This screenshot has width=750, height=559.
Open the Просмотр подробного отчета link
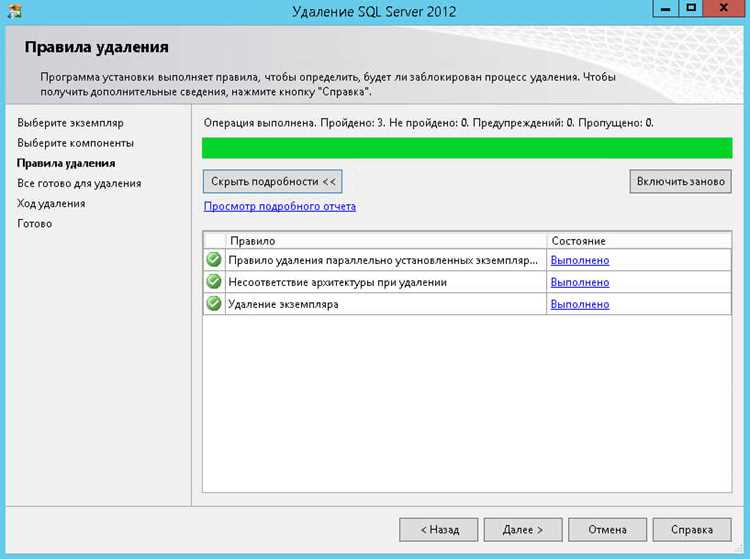point(280,207)
